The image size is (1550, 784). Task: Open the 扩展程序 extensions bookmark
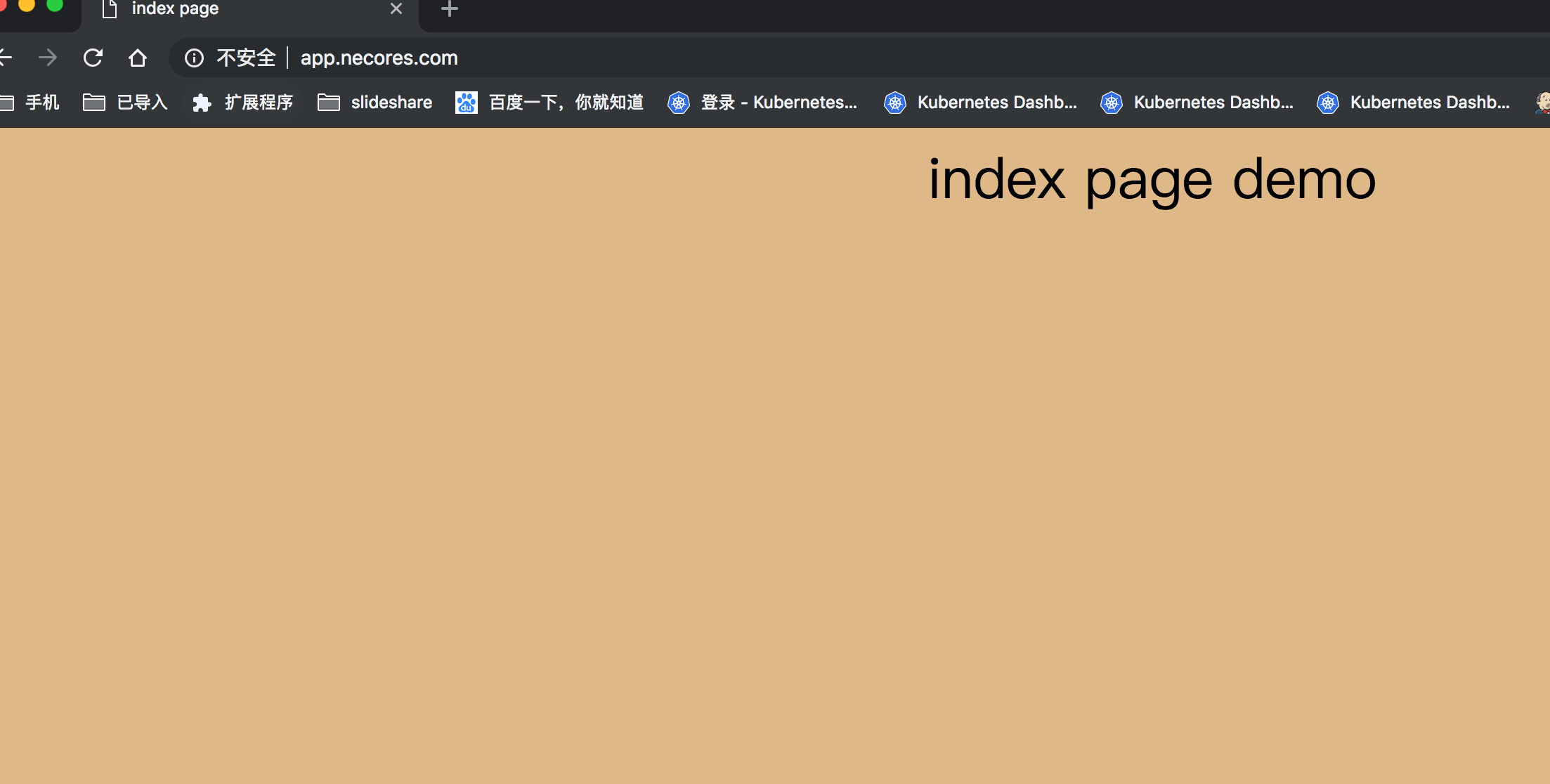pos(242,103)
